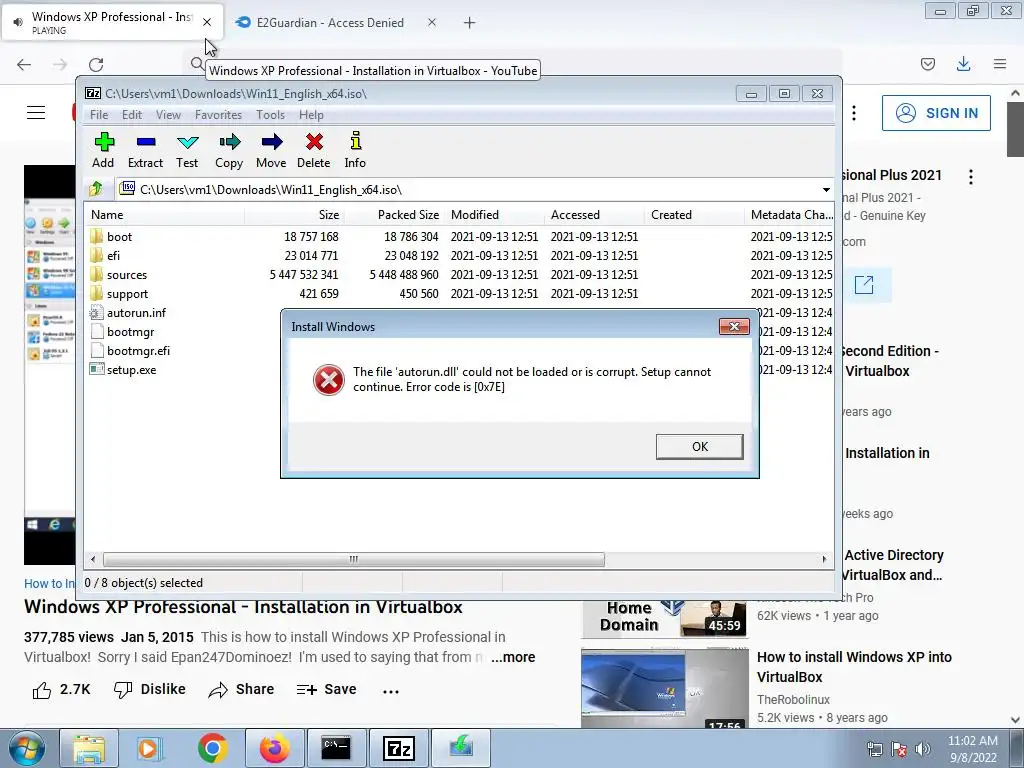Select the Move toolbar icon
This screenshot has width=1024, height=768.
point(271,150)
